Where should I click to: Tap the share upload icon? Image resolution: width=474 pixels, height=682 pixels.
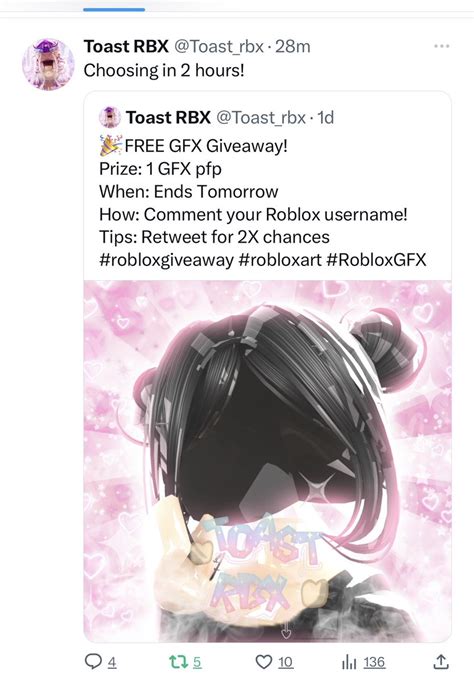coord(441,662)
